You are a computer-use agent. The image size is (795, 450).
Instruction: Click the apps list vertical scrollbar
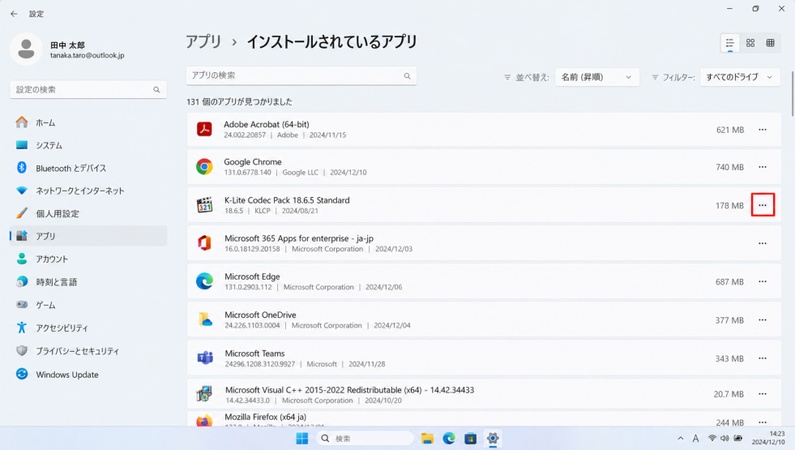point(792,94)
